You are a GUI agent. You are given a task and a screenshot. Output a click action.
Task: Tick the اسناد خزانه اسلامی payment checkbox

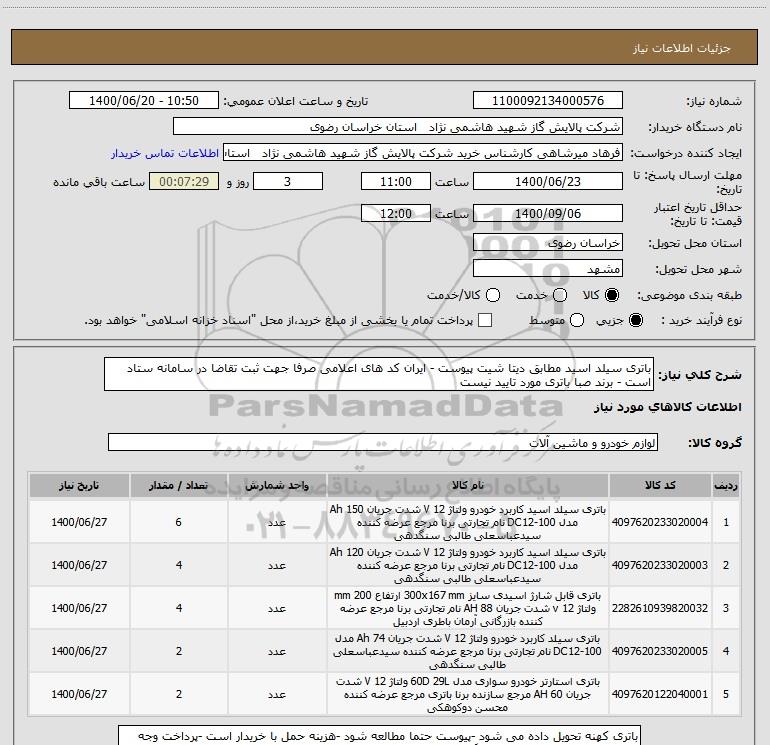pyautogui.click(x=485, y=320)
